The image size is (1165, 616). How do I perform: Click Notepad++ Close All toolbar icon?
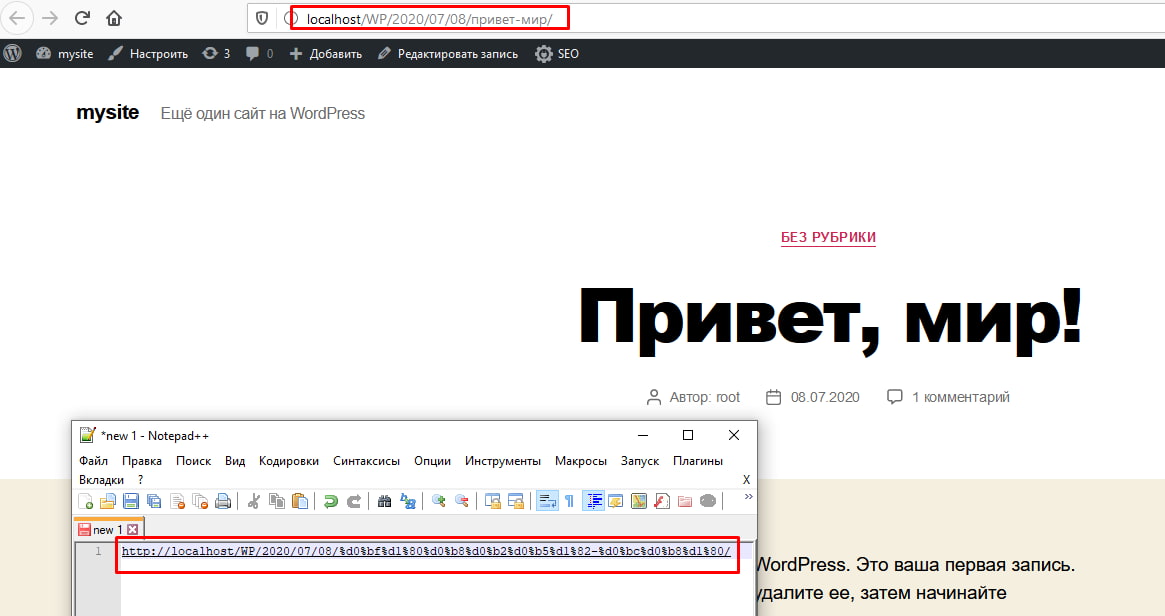pyautogui.click(x=200, y=502)
